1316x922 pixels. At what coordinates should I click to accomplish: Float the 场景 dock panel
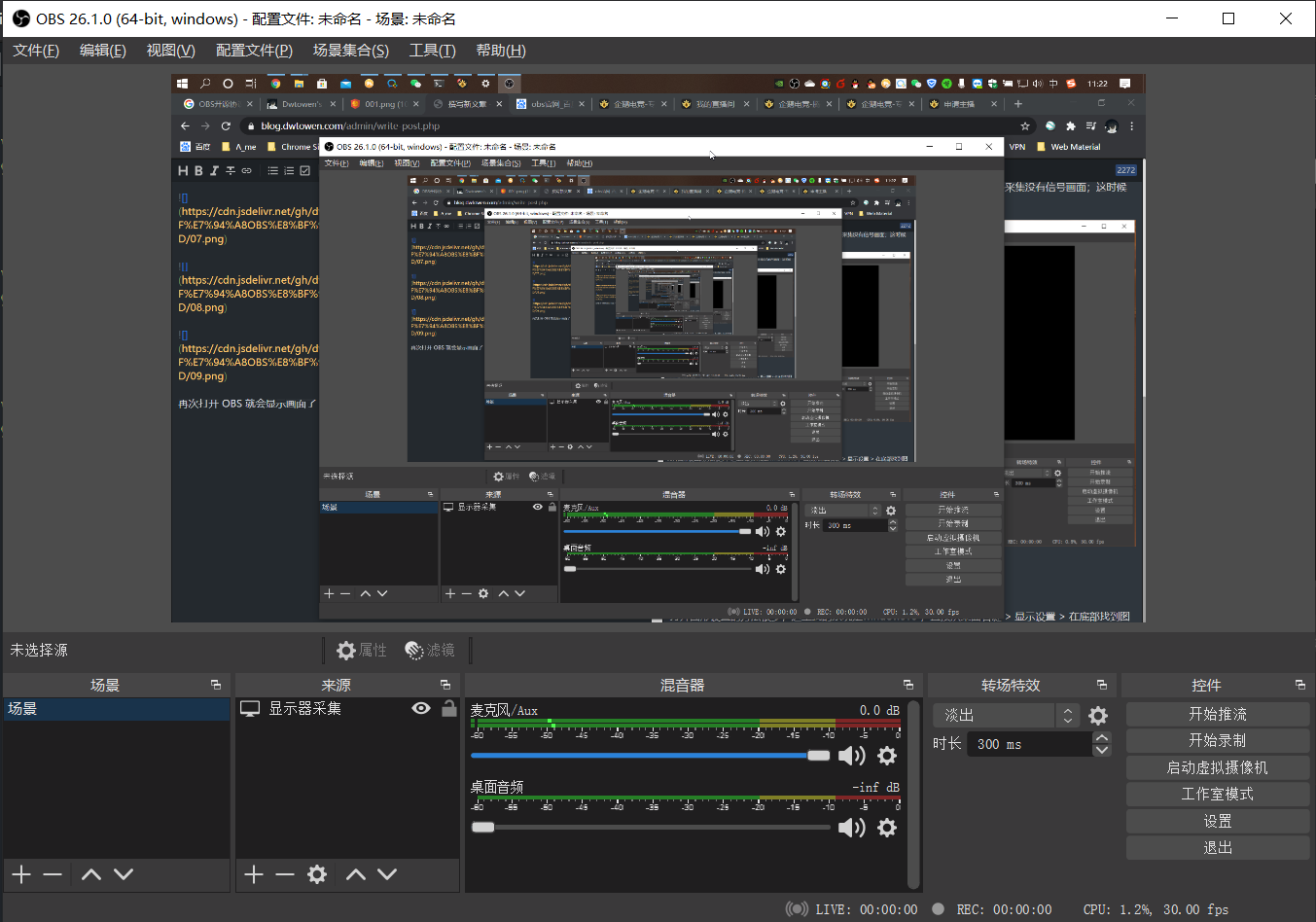tap(216, 685)
